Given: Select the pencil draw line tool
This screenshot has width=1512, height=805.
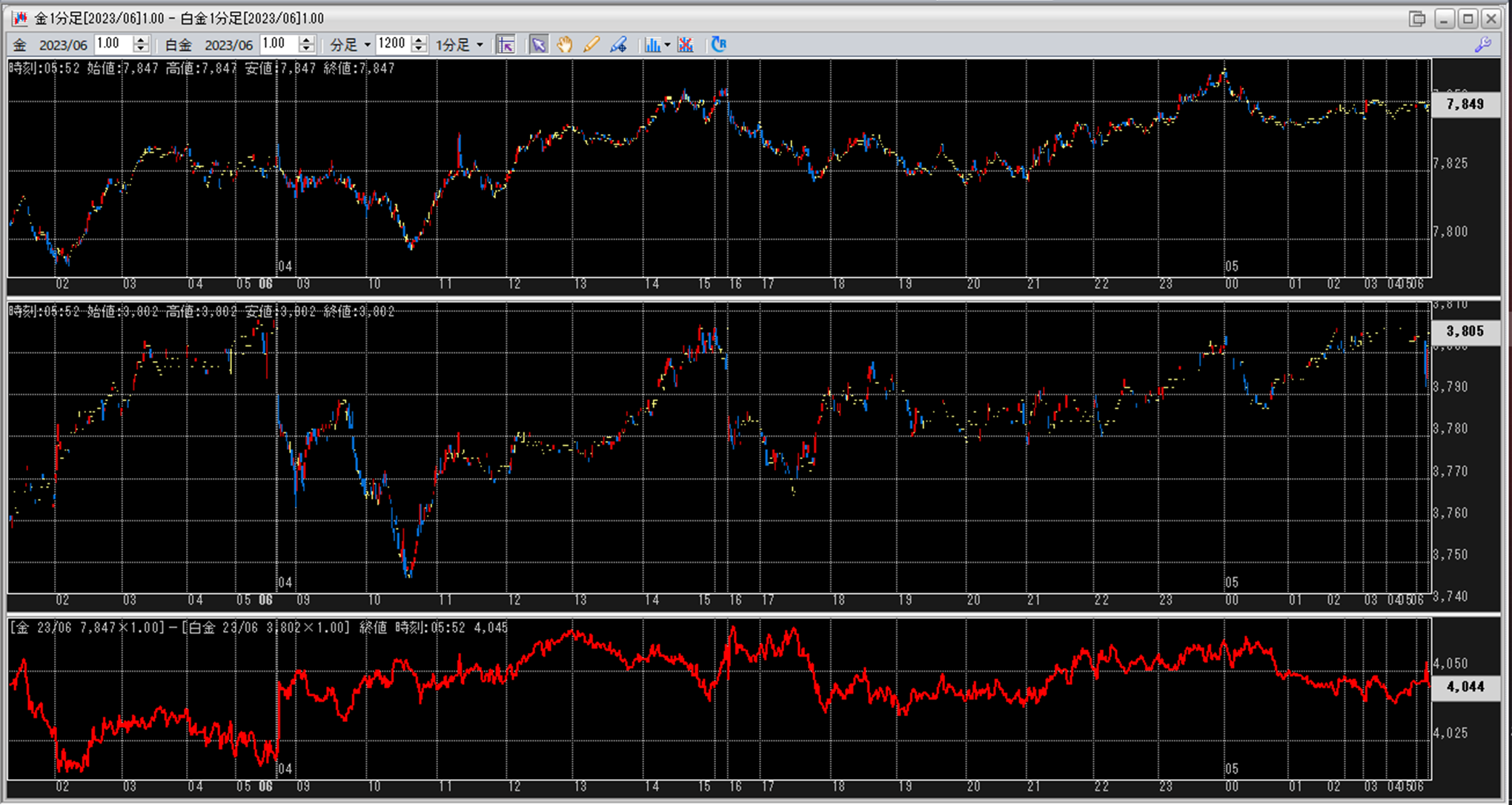Looking at the screenshot, I should click(x=591, y=44).
